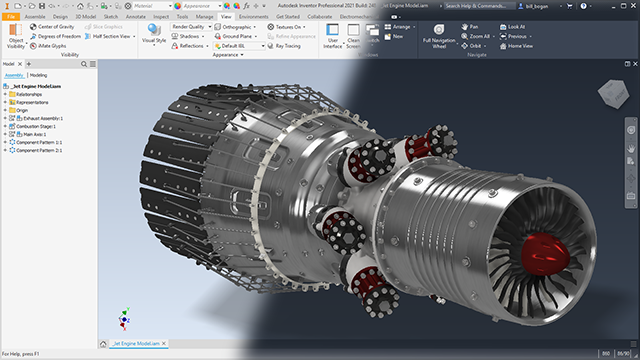The image size is (640, 360).
Task: Enable Ray Tracing
Action: pos(284,46)
